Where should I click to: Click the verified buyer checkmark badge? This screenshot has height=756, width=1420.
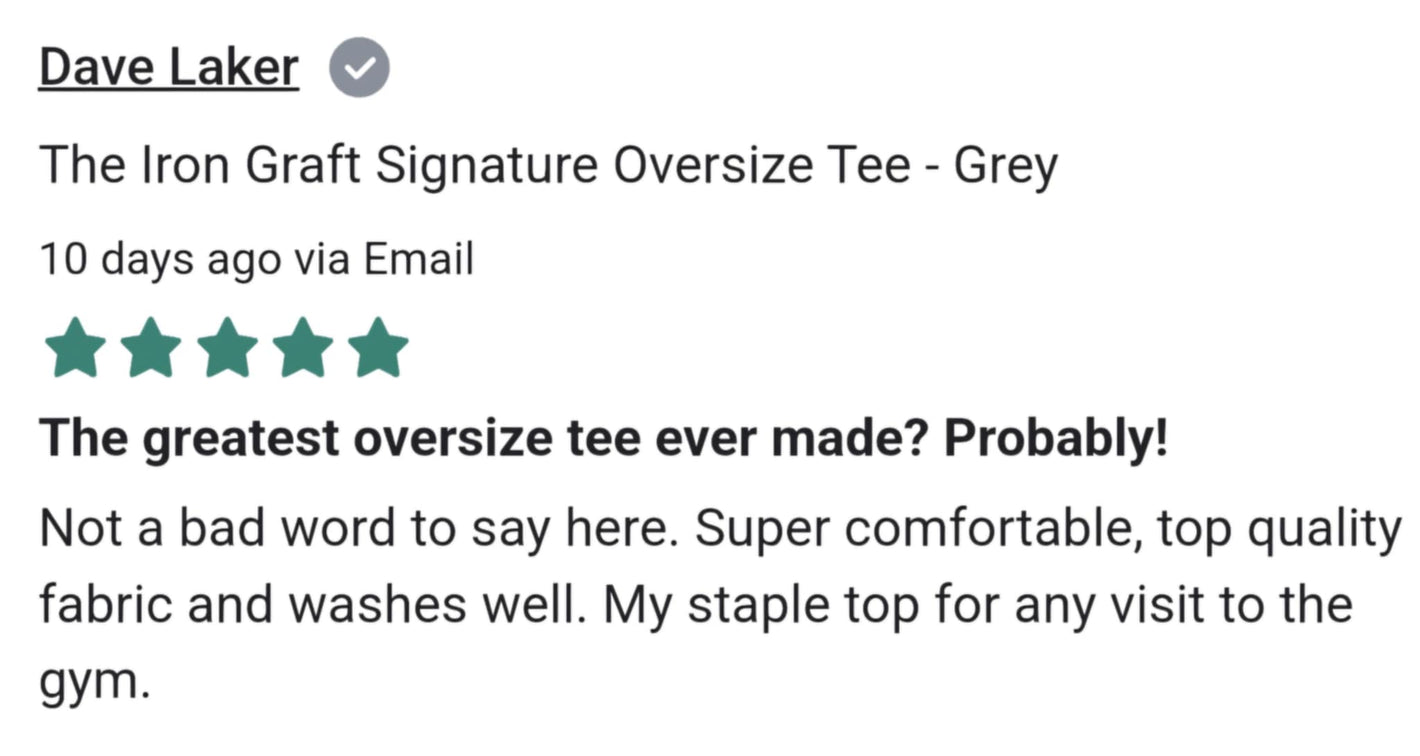pos(359,67)
